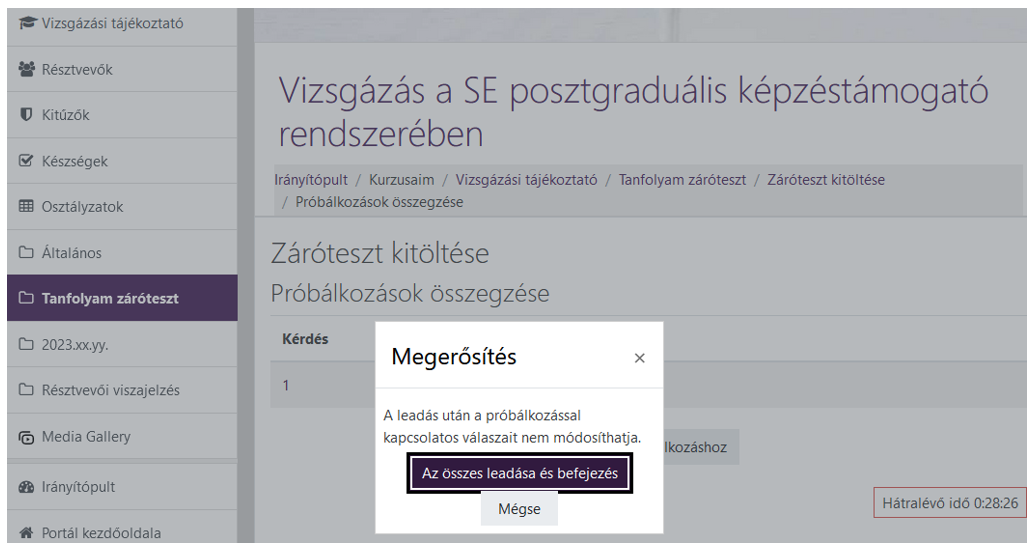Click the Portál kezdőoldala home icon
The height and width of the screenshot is (553, 1036).
pos(27,533)
